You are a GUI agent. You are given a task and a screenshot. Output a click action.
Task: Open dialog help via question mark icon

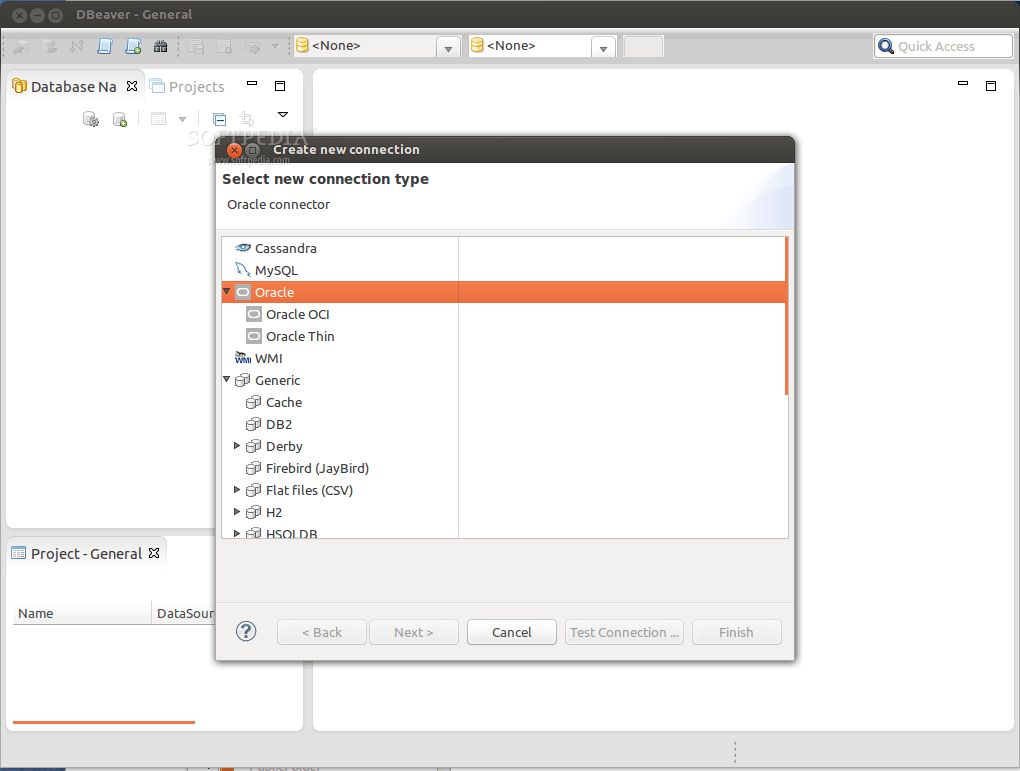[245, 631]
